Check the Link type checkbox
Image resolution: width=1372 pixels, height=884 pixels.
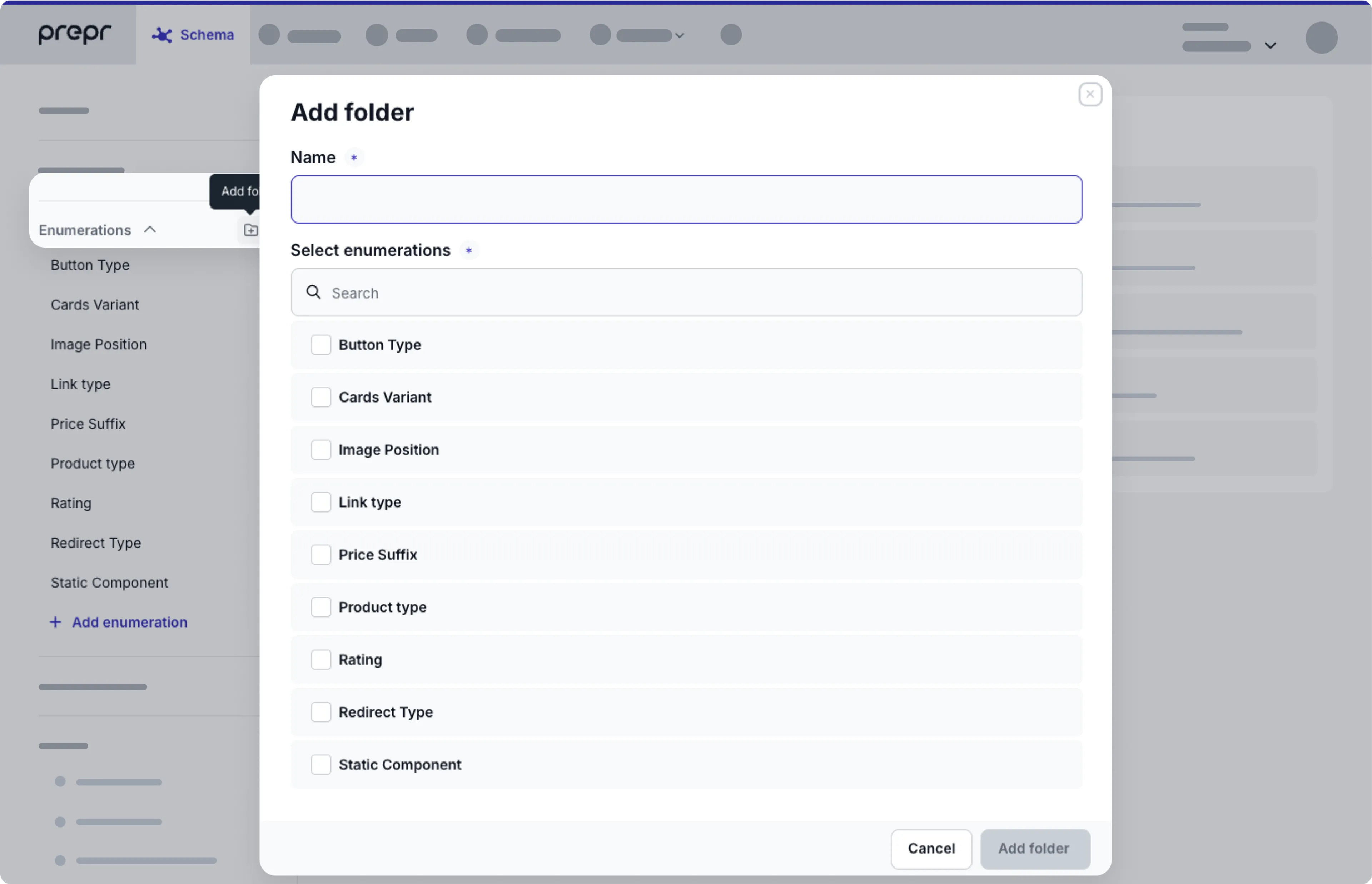(321, 502)
